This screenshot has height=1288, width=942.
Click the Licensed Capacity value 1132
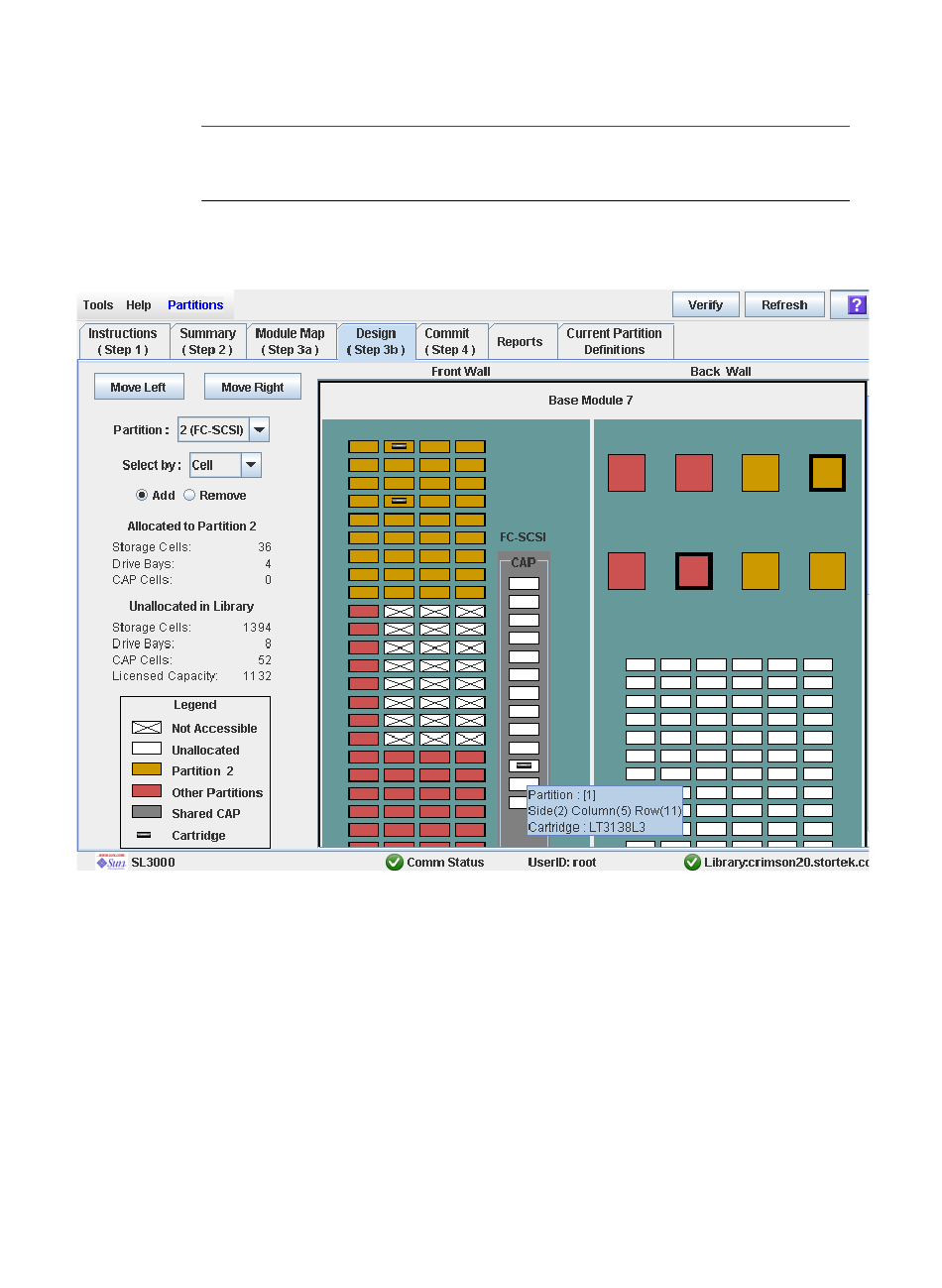click(x=258, y=676)
